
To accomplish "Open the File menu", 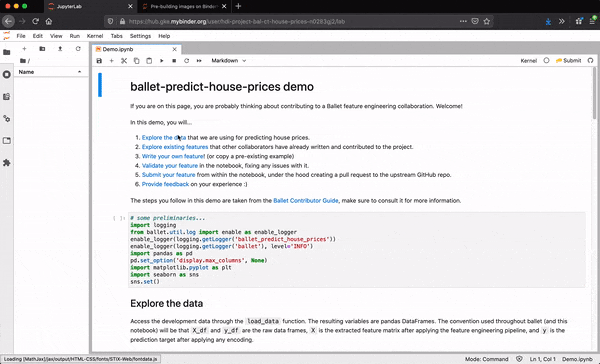I will click(x=21, y=36).
